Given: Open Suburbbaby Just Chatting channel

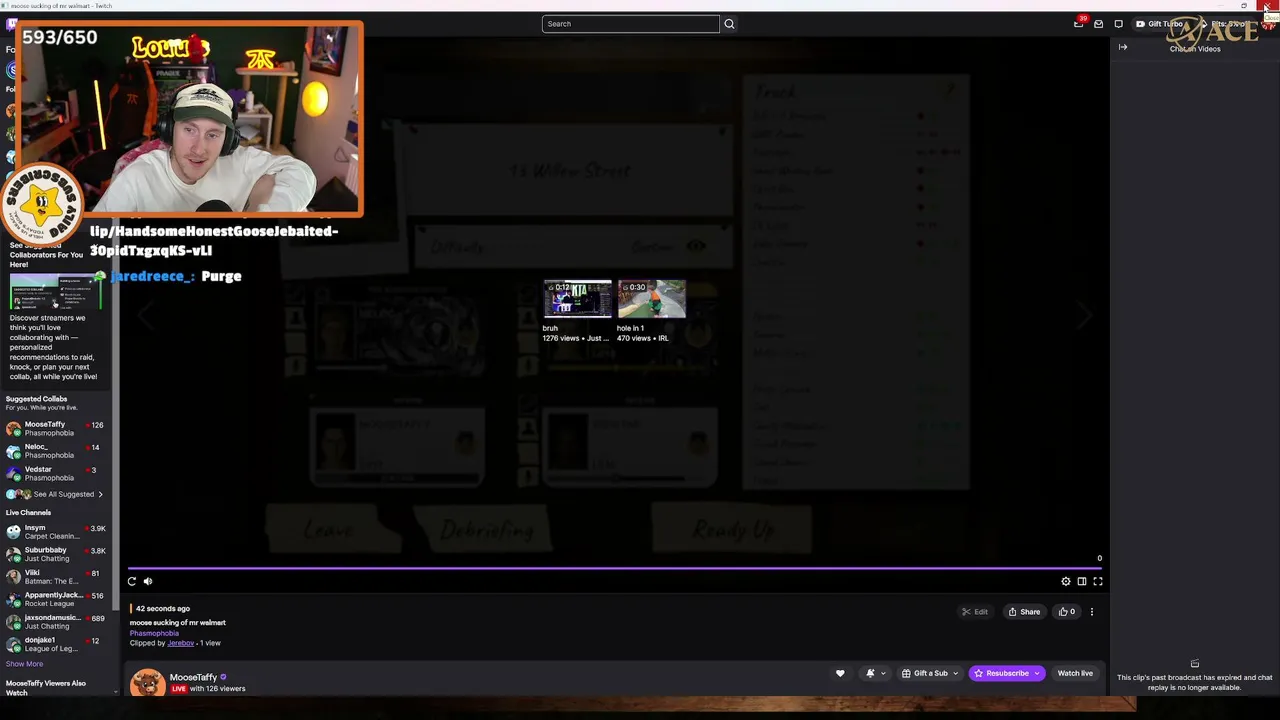Looking at the screenshot, I should [55, 554].
